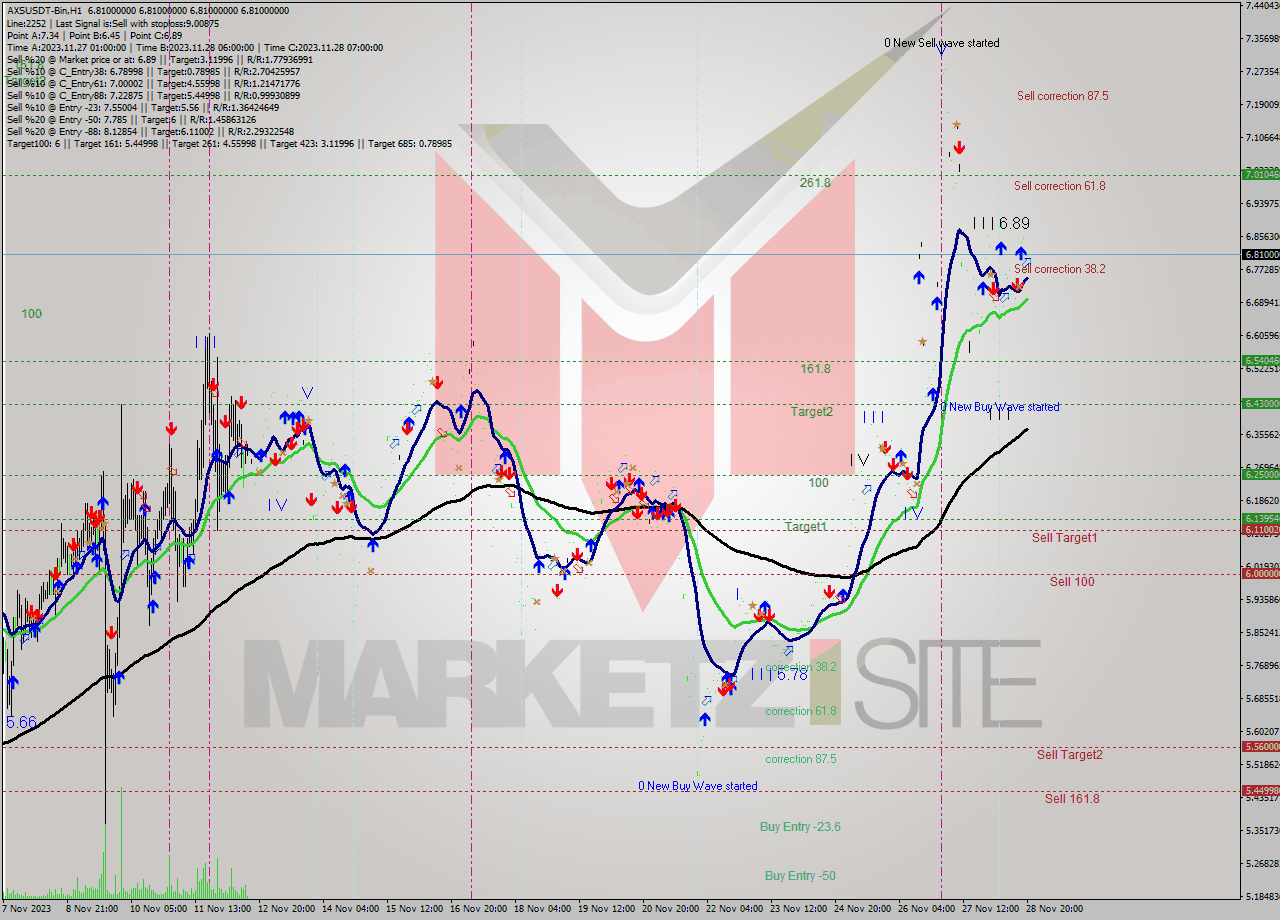Click the '11 Nov 13:00' time label
This screenshot has height=920, width=1280.
223,910
